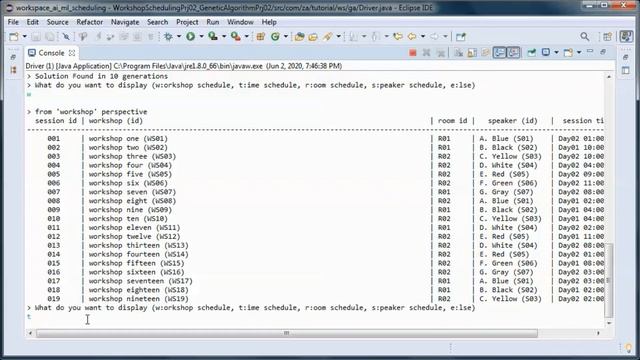The width and height of the screenshot is (640, 360).
Task: Click the Pin Editor icon
Action: pyautogui.click(x=461, y=37)
